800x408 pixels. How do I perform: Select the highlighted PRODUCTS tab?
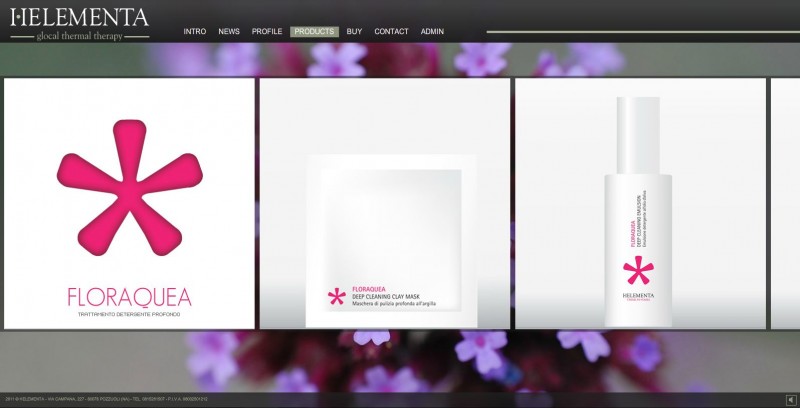(314, 32)
